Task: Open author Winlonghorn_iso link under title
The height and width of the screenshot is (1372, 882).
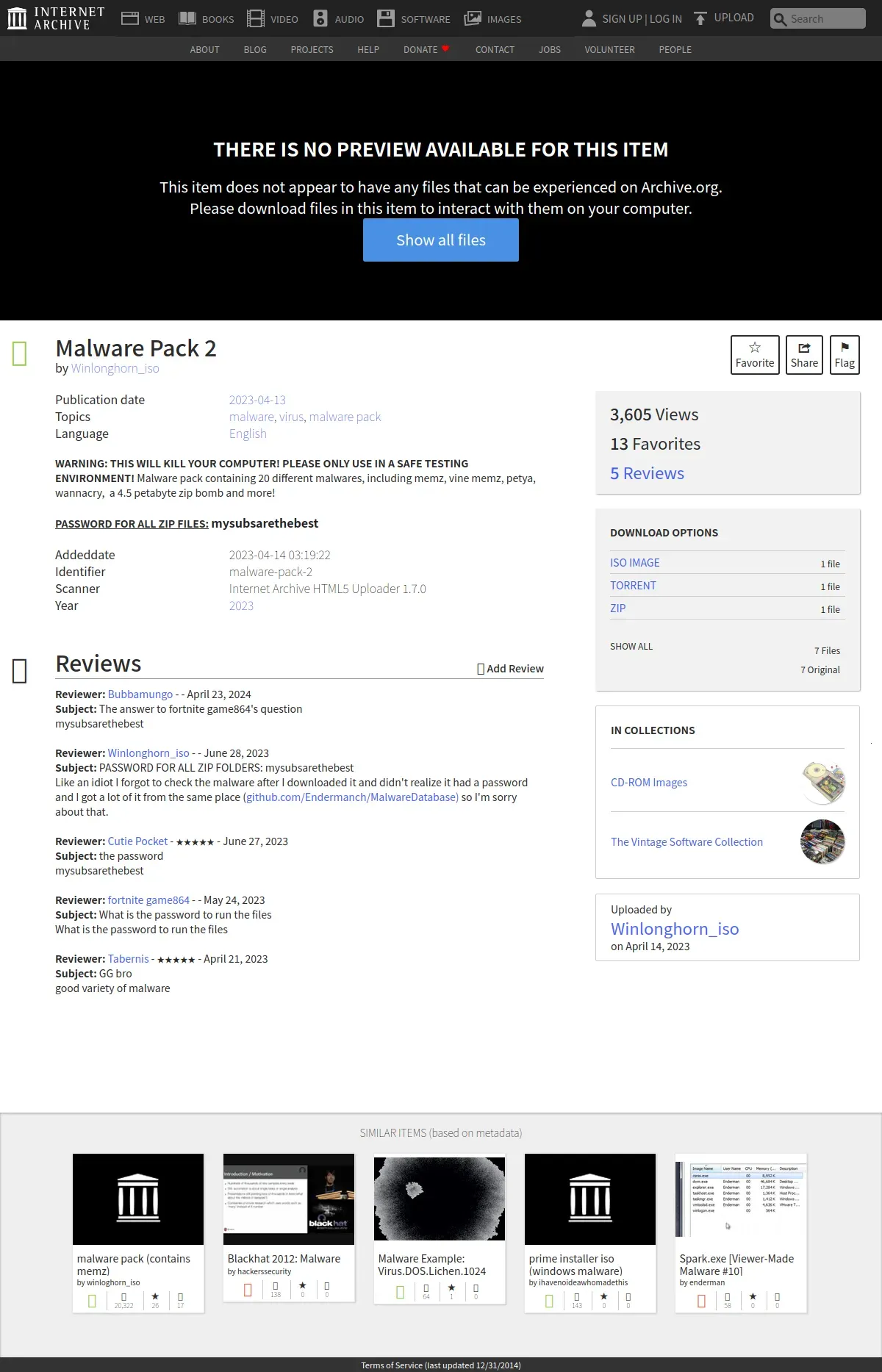Action: (x=115, y=368)
